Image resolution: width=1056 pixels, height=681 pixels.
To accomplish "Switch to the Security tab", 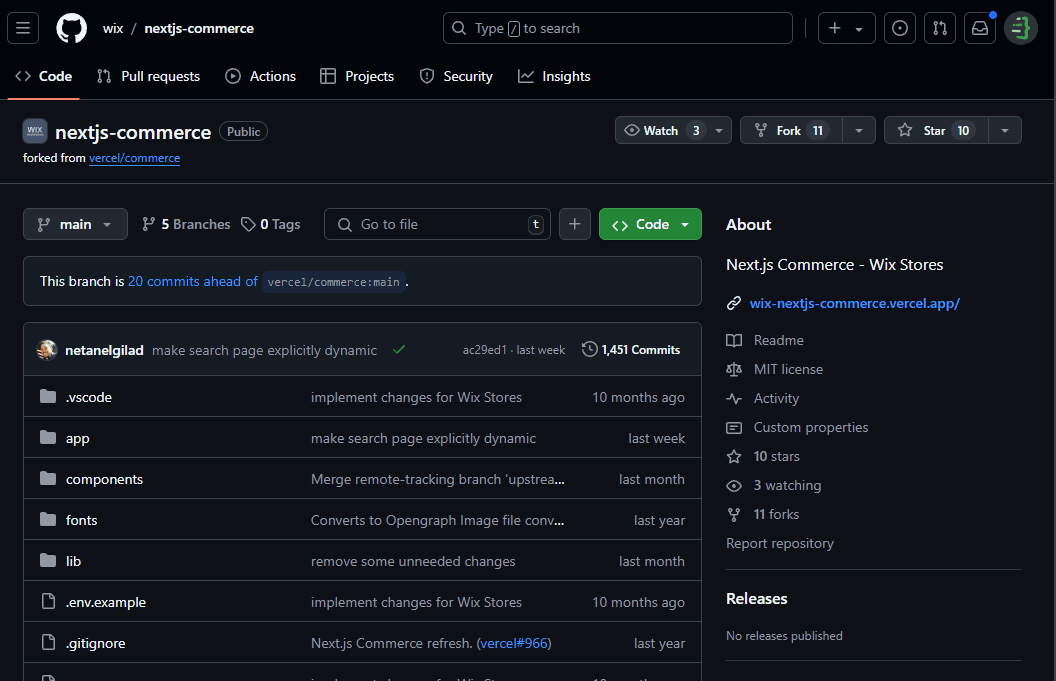I will [456, 76].
